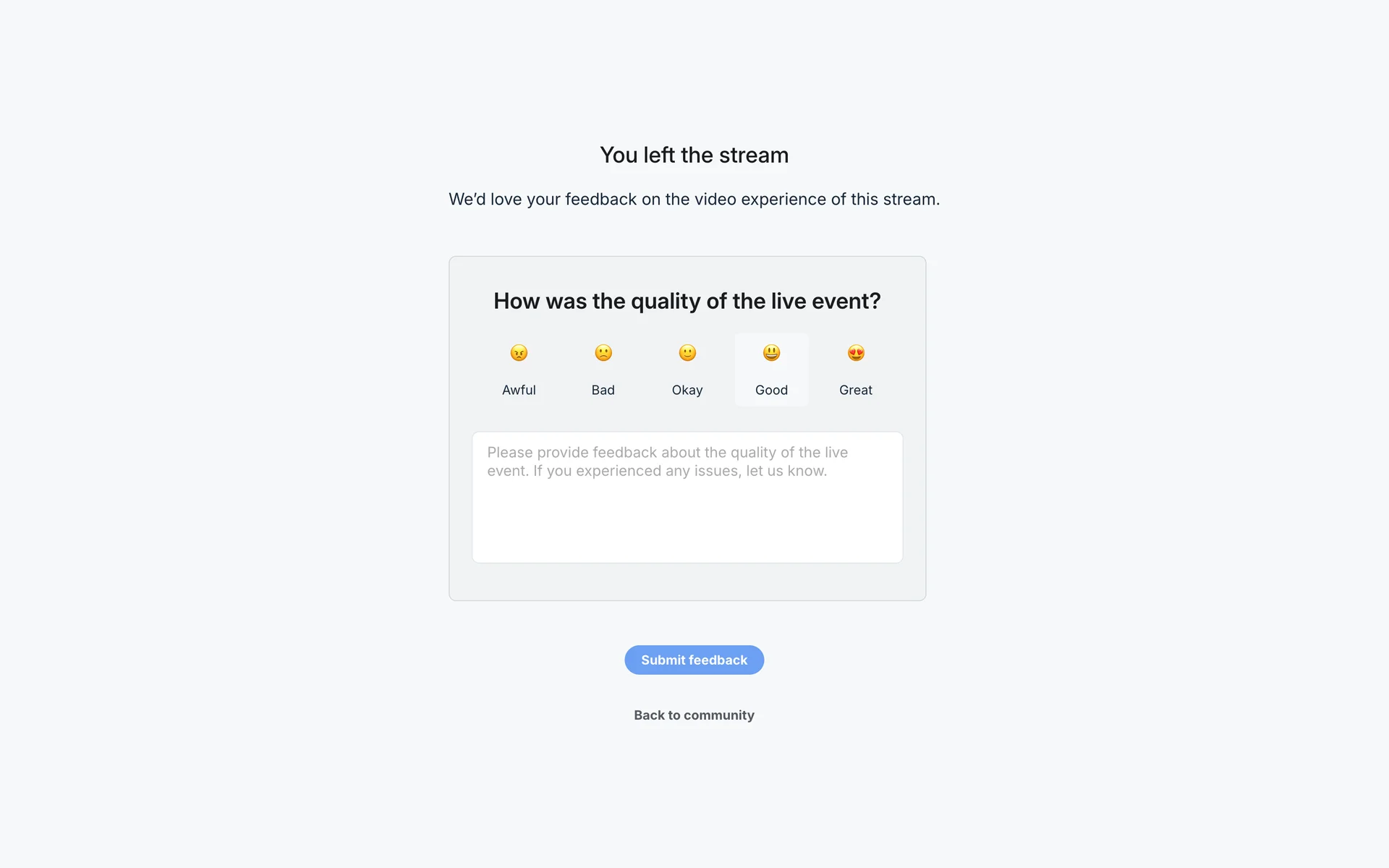Pick the frowning Bad emoji
Viewport: 1389px width, 868px height.
tap(603, 353)
